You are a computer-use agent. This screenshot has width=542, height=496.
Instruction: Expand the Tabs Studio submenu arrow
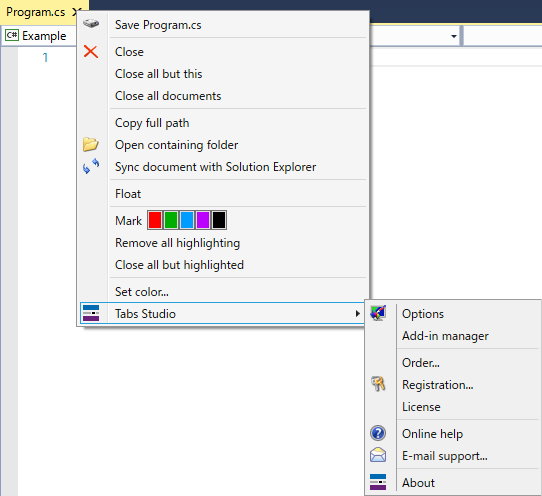(x=357, y=313)
